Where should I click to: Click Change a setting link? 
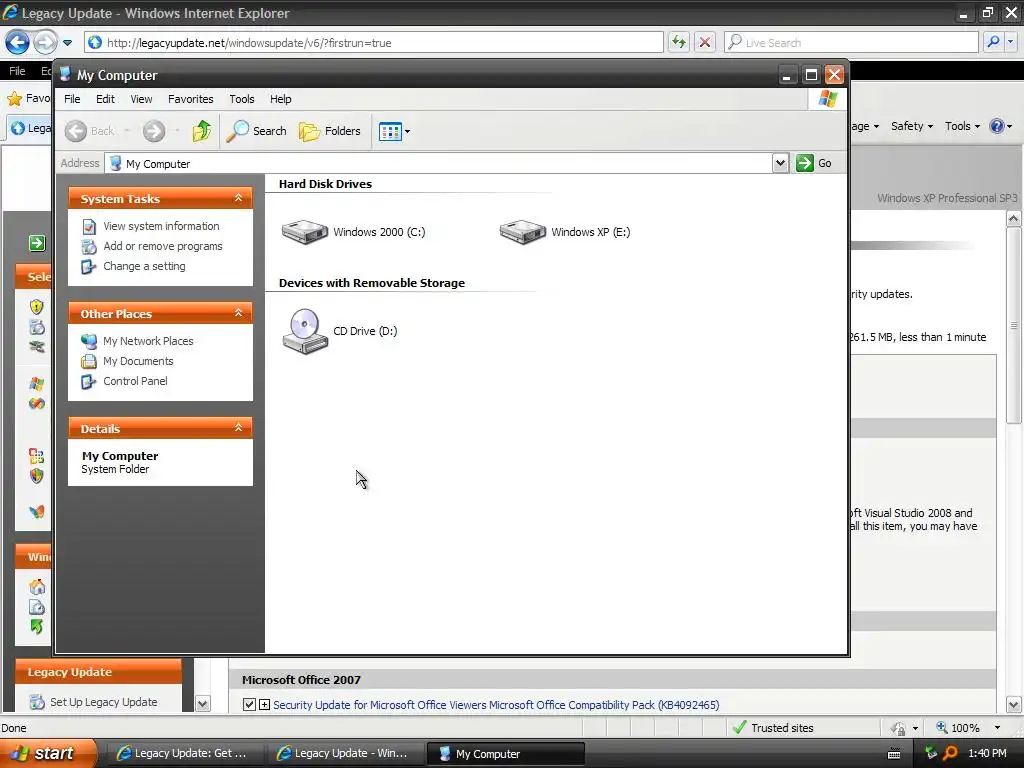[144, 266]
